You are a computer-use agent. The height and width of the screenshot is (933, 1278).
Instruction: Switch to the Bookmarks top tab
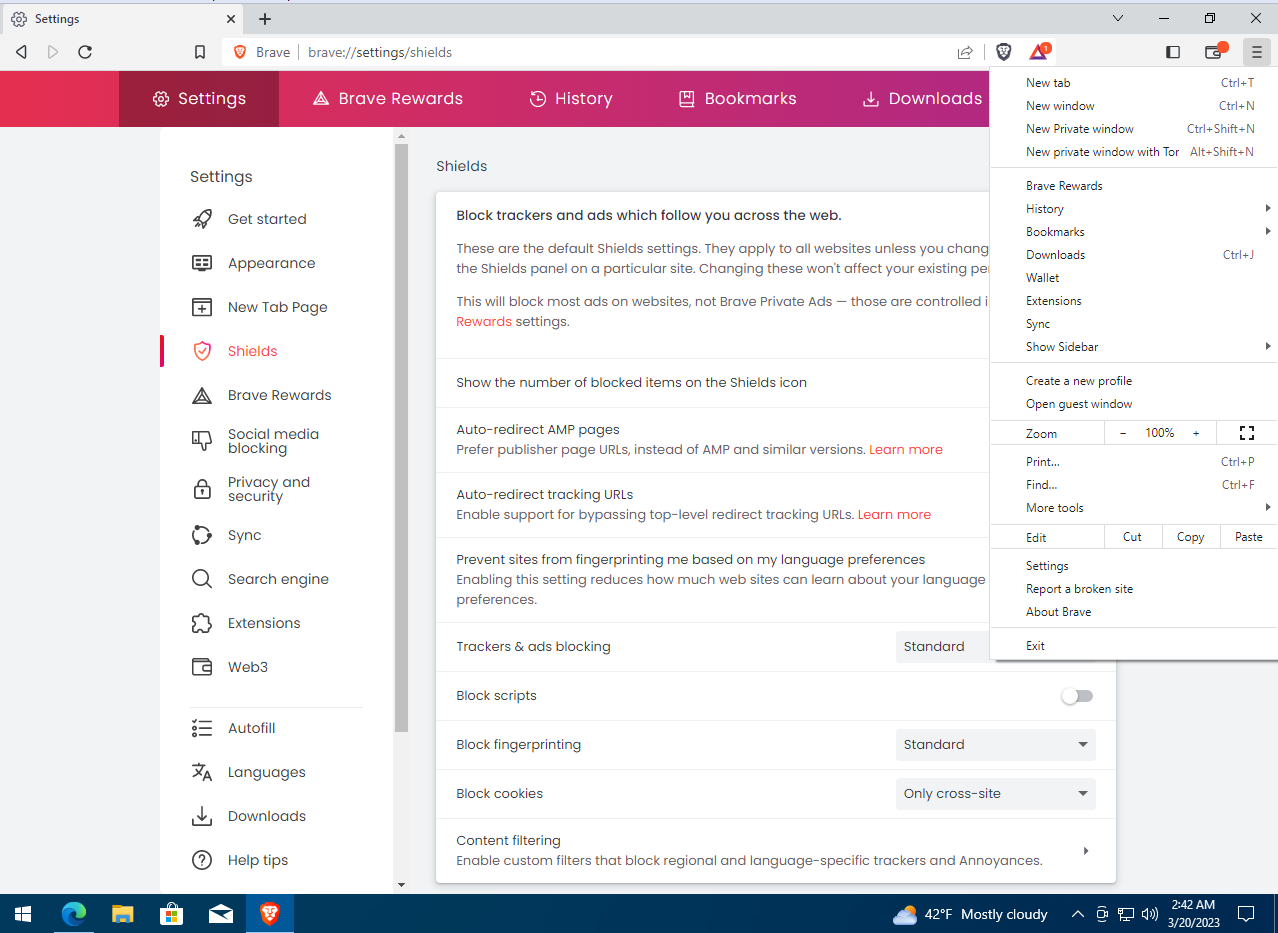737,98
